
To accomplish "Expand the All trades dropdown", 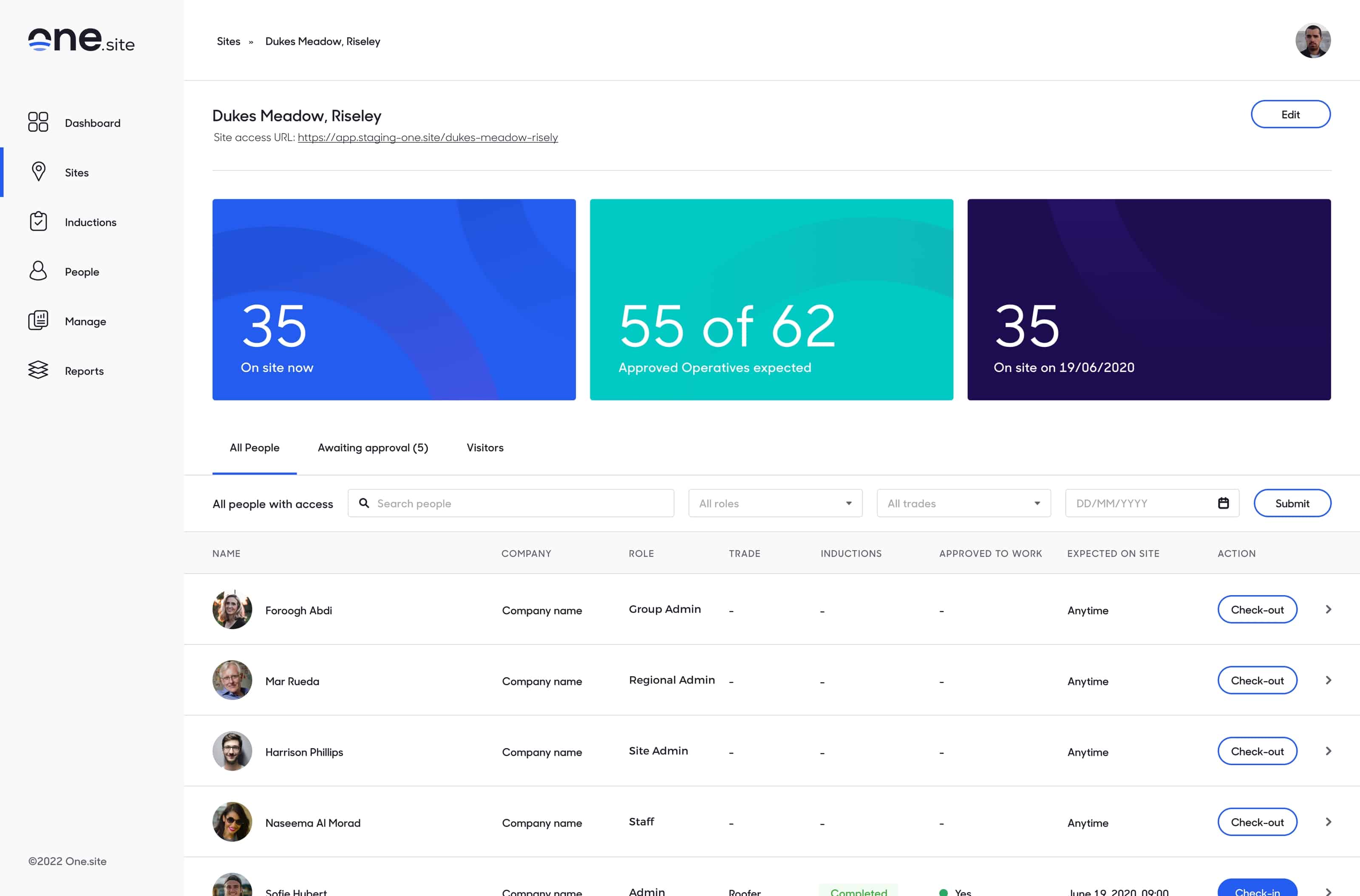I will [963, 503].
